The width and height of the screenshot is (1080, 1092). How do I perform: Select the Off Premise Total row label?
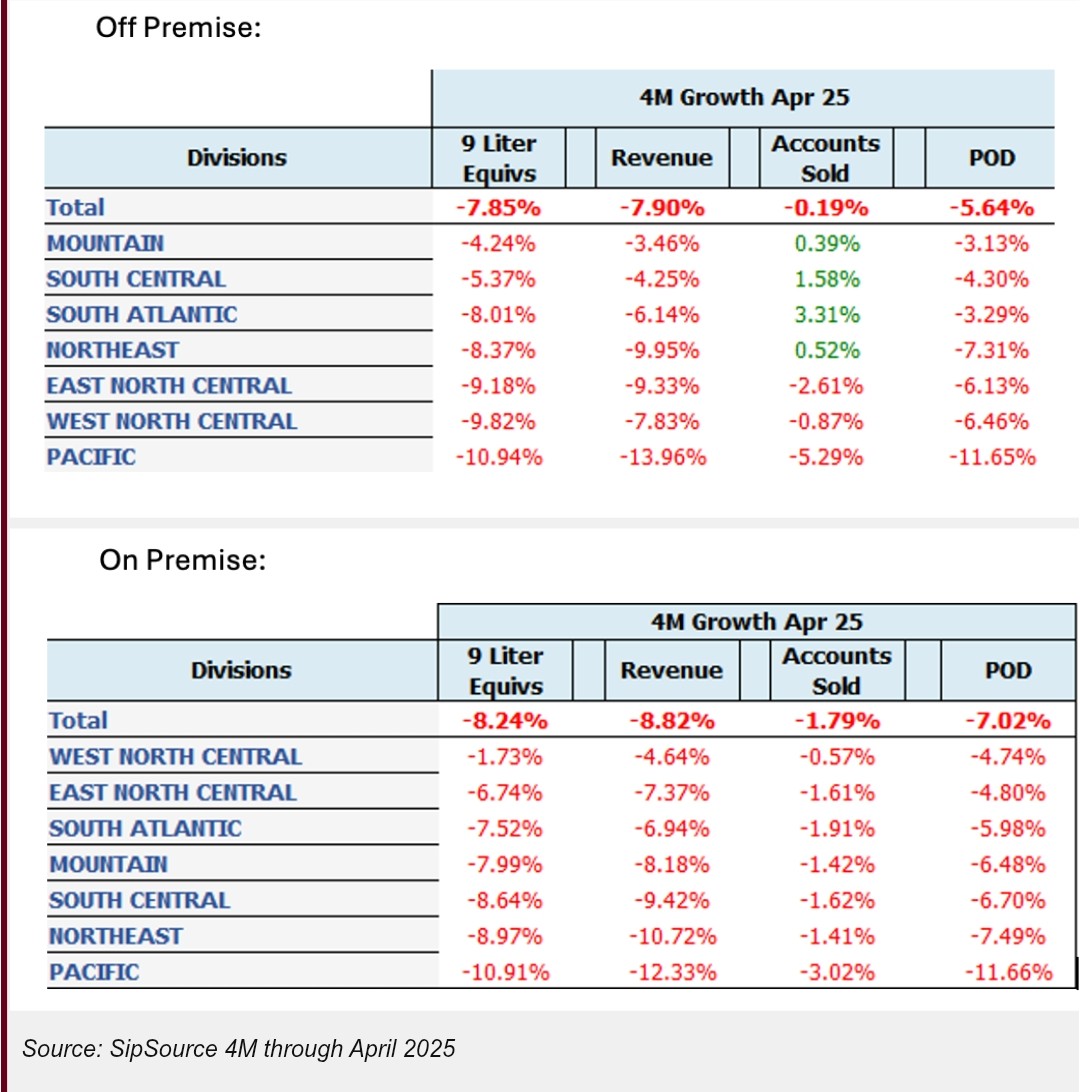75,208
